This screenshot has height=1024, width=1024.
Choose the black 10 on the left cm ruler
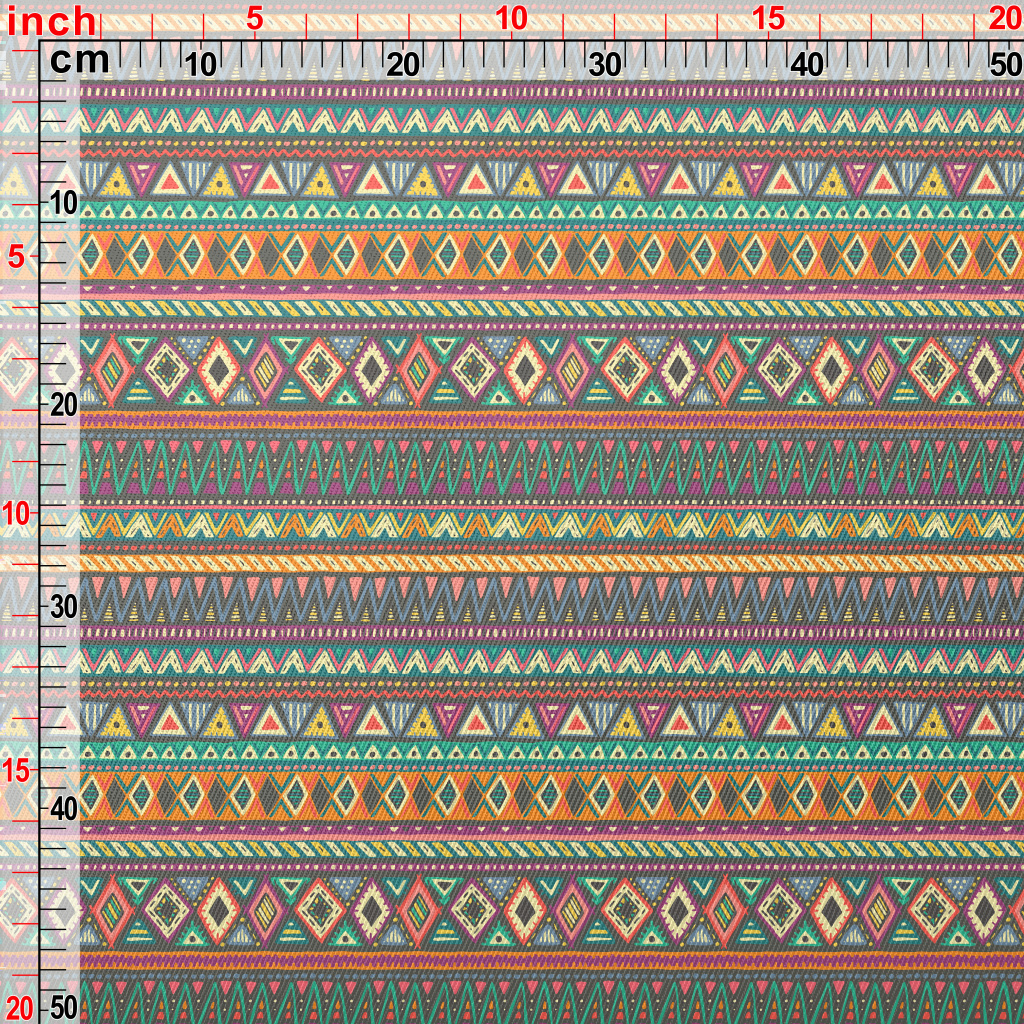pyautogui.click(x=63, y=204)
